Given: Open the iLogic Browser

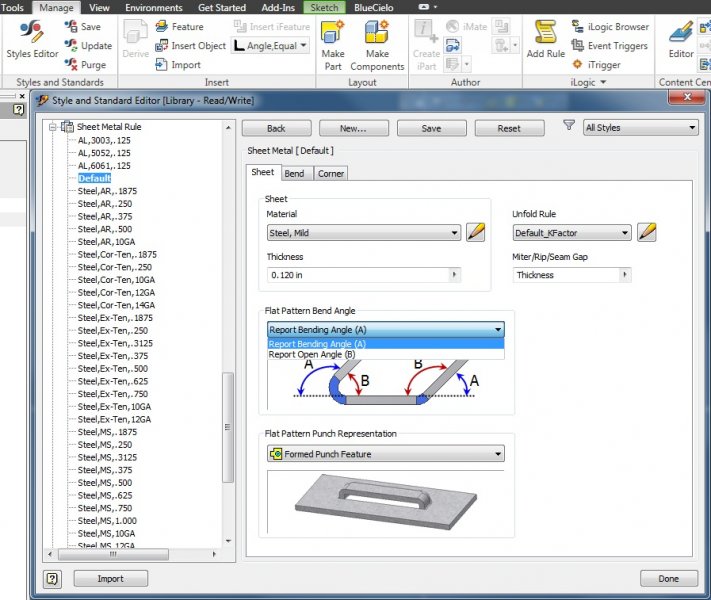Looking at the screenshot, I should tap(610, 26).
